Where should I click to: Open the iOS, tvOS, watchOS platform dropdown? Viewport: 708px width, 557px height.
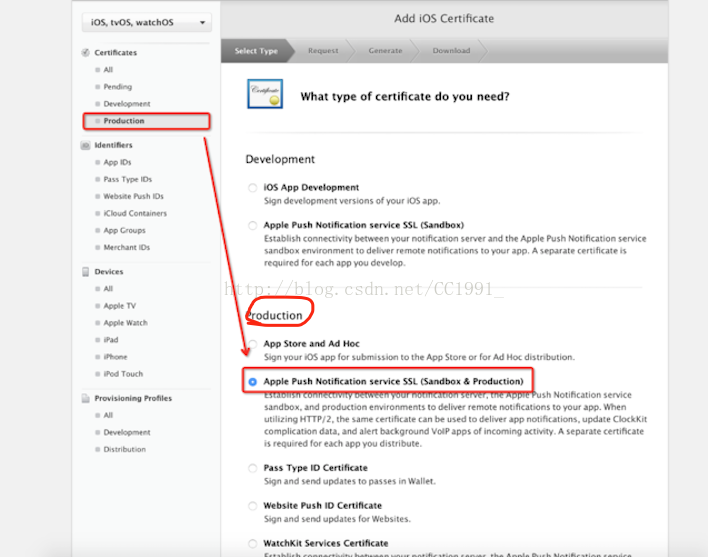click(x=147, y=23)
